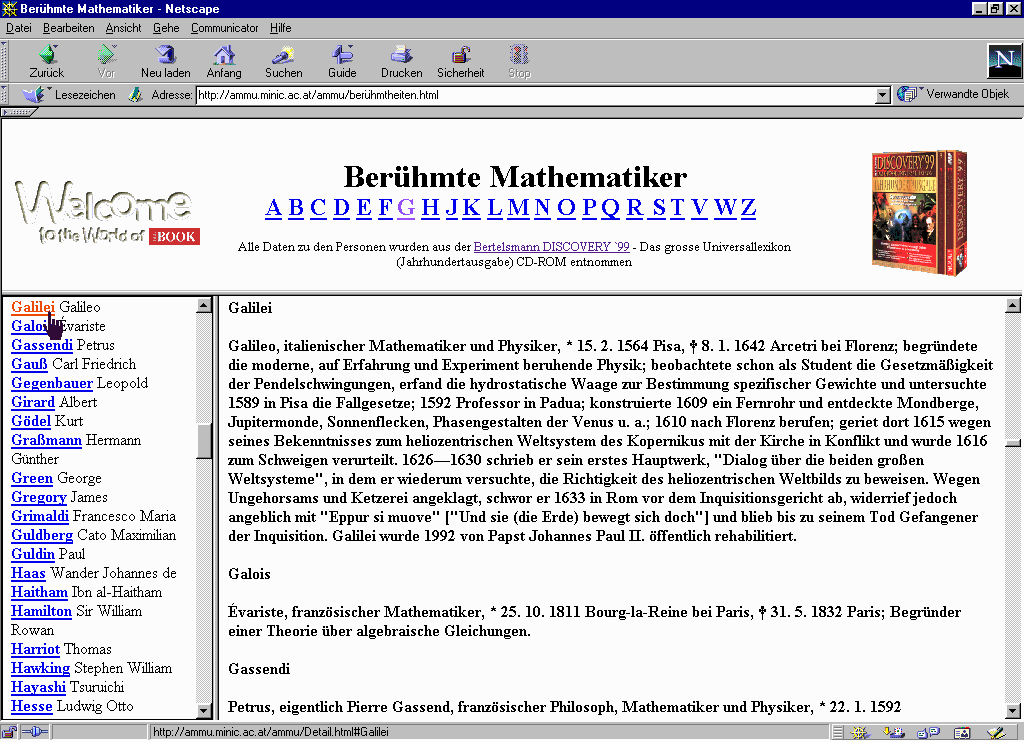
Task: Click the detail pane scrollbar thumb
Action: (x=1012, y=443)
